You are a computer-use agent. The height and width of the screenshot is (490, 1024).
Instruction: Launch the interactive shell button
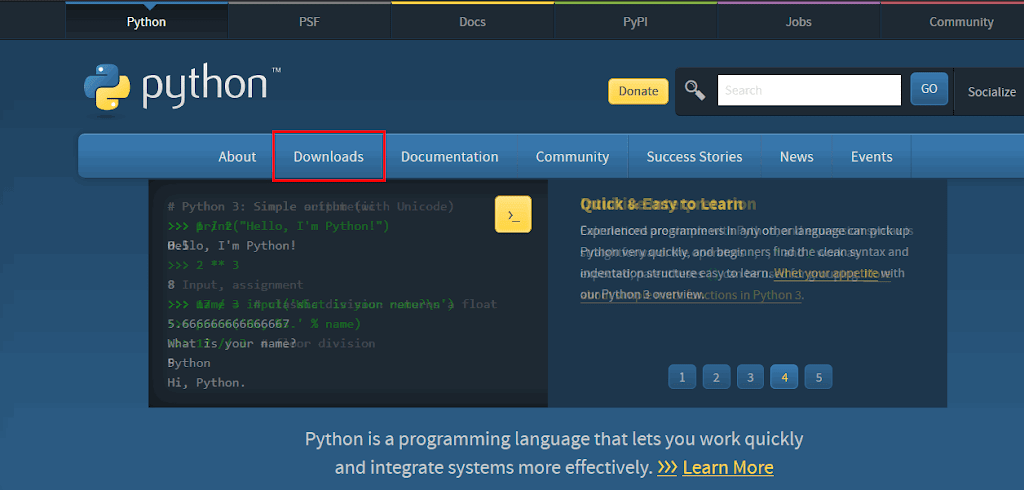[513, 214]
